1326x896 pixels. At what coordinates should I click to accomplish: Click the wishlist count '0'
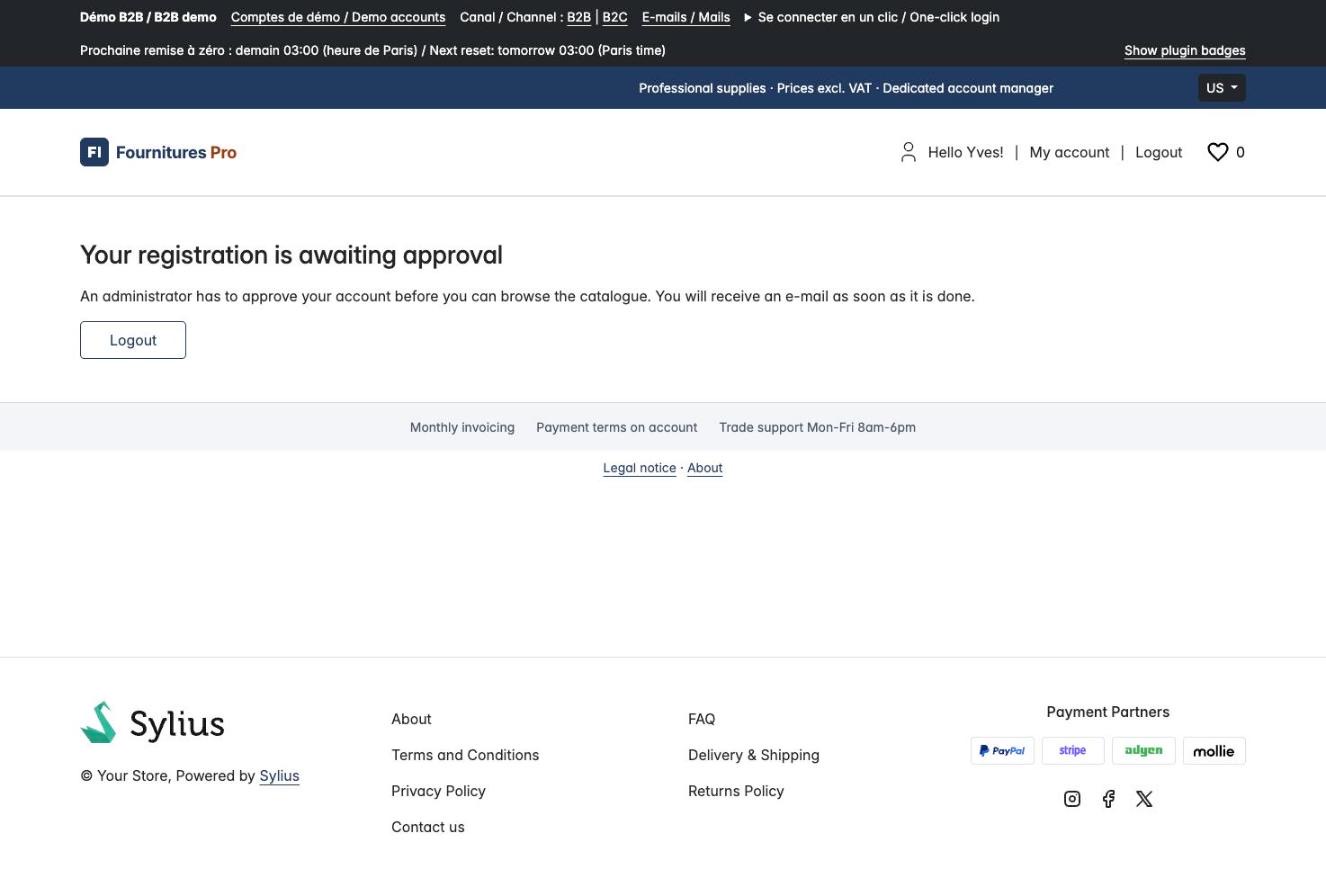(x=1240, y=152)
